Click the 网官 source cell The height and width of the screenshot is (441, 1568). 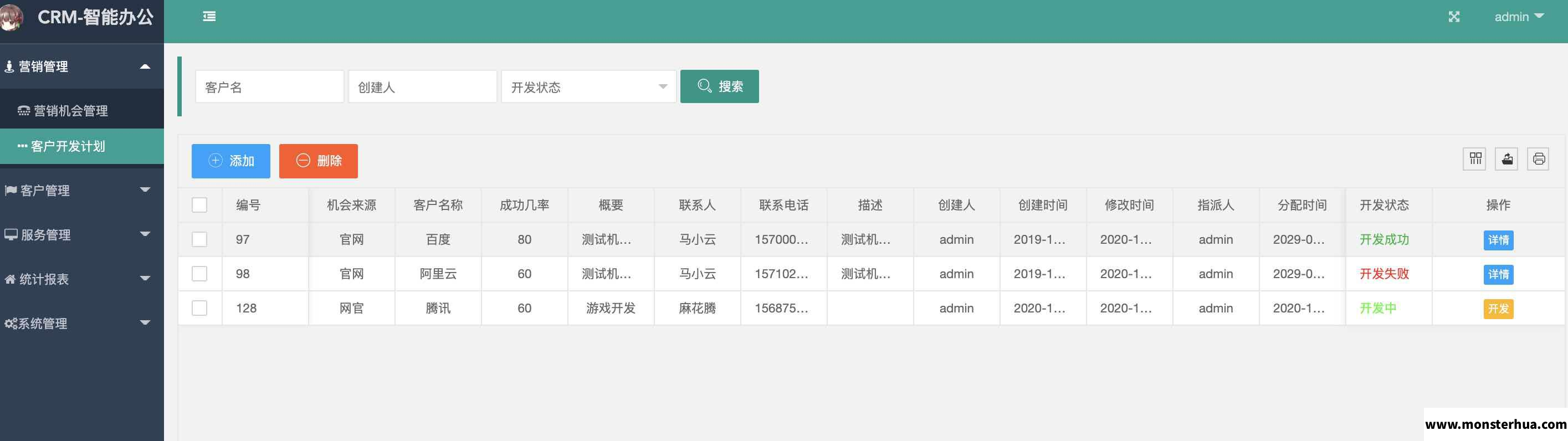351,309
